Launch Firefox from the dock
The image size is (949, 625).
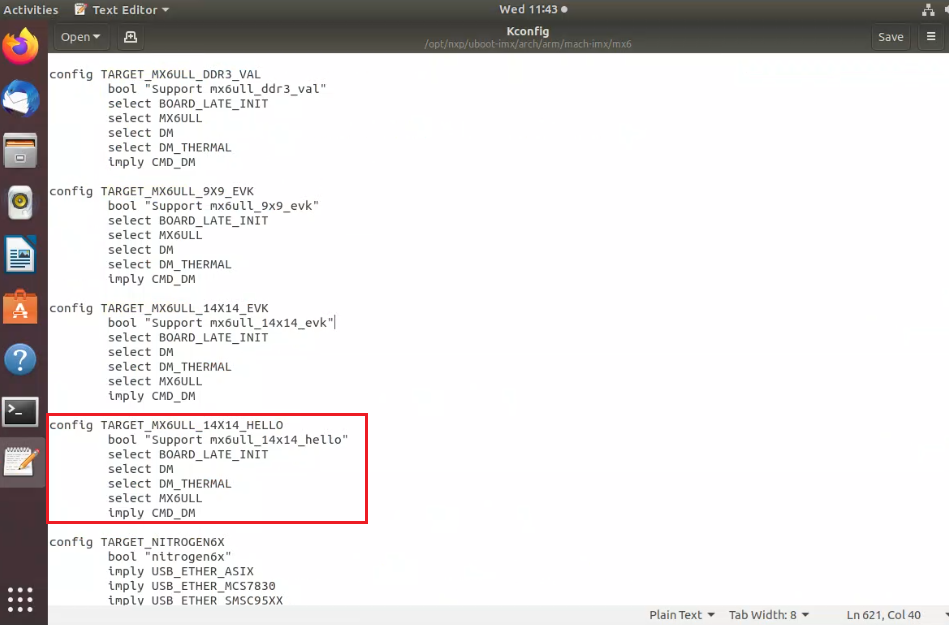pyautogui.click(x=20, y=47)
